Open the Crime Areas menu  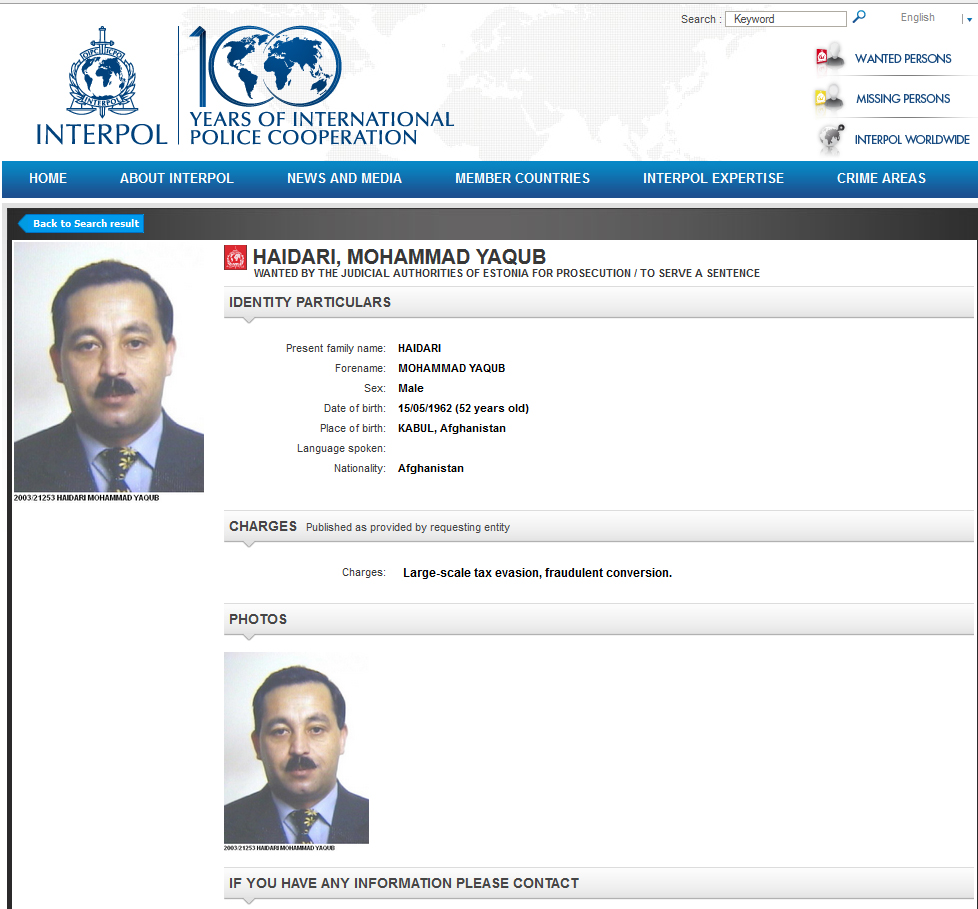(x=881, y=178)
